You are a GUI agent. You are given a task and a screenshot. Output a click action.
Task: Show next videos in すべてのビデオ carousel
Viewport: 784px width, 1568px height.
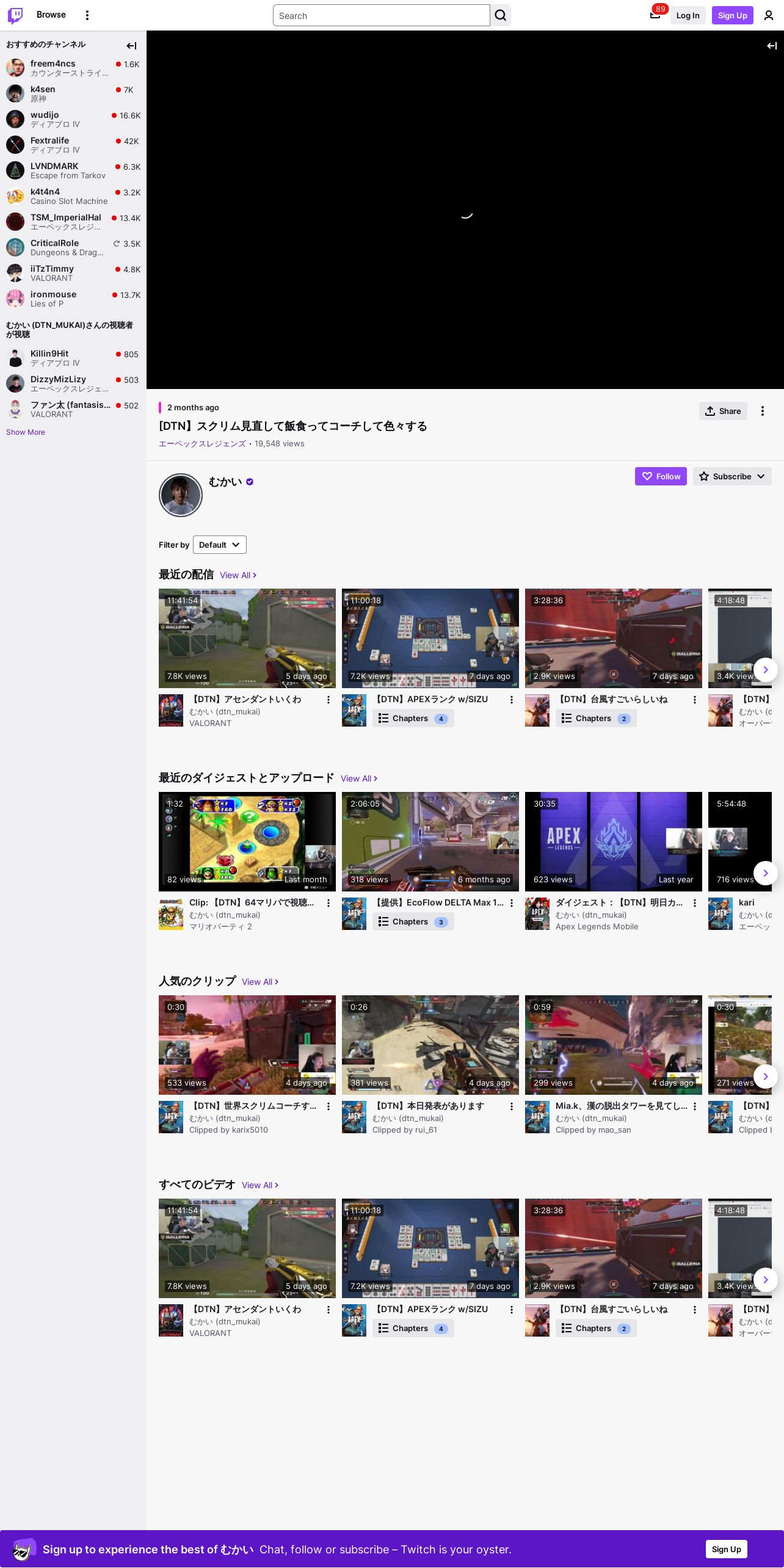[x=766, y=1280]
